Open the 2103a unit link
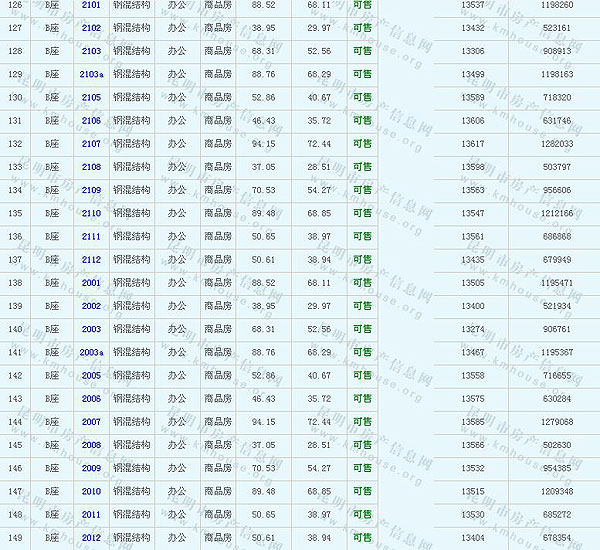The height and width of the screenshot is (550, 600). (91, 74)
